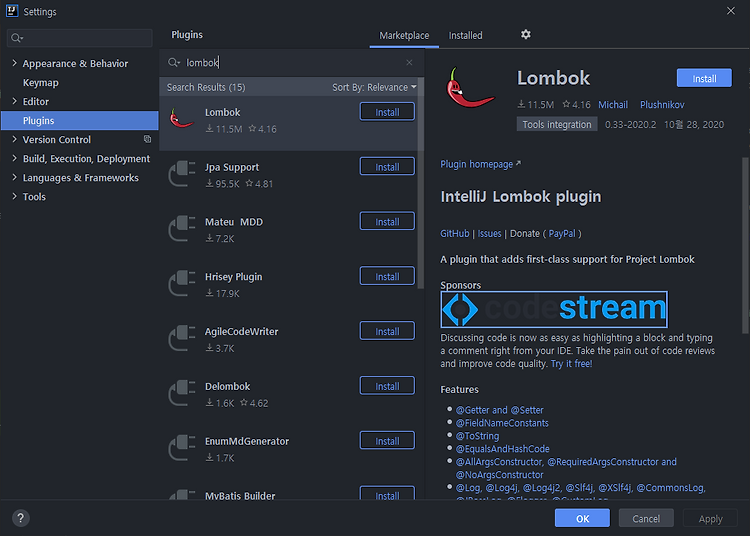Open the GitHub link

[x=454, y=233]
